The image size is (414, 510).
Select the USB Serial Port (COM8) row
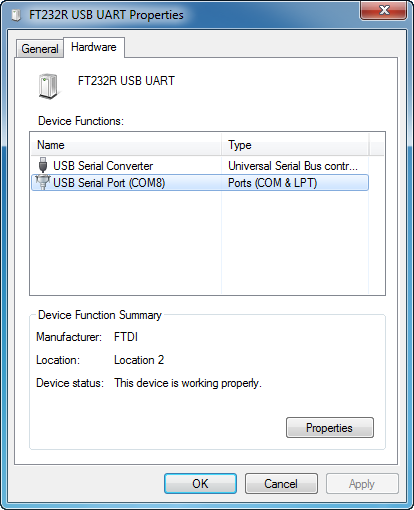pyautogui.click(x=200, y=183)
